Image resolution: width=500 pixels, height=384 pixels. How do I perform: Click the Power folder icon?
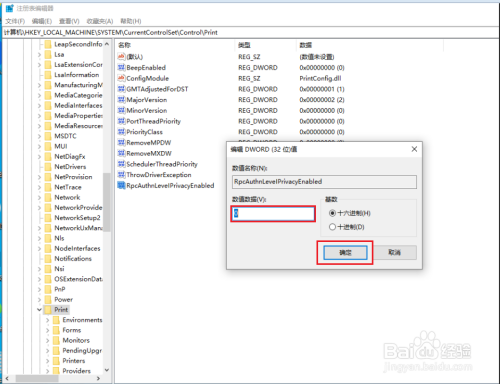pyautogui.click(x=48, y=299)
